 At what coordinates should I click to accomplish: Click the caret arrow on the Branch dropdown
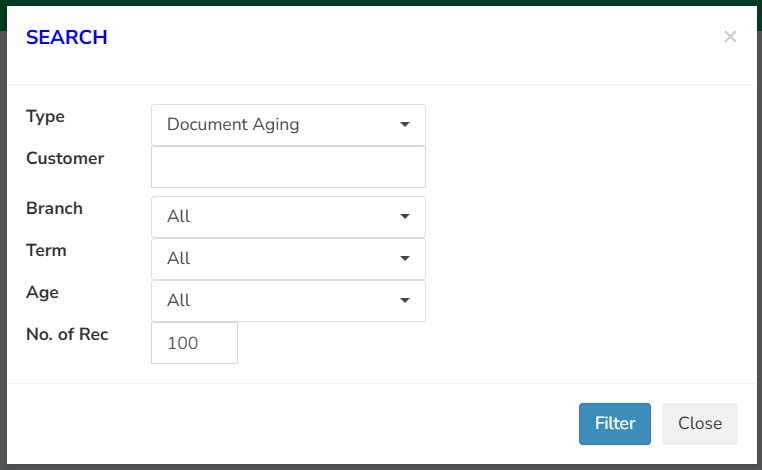(x=405, y=216)
